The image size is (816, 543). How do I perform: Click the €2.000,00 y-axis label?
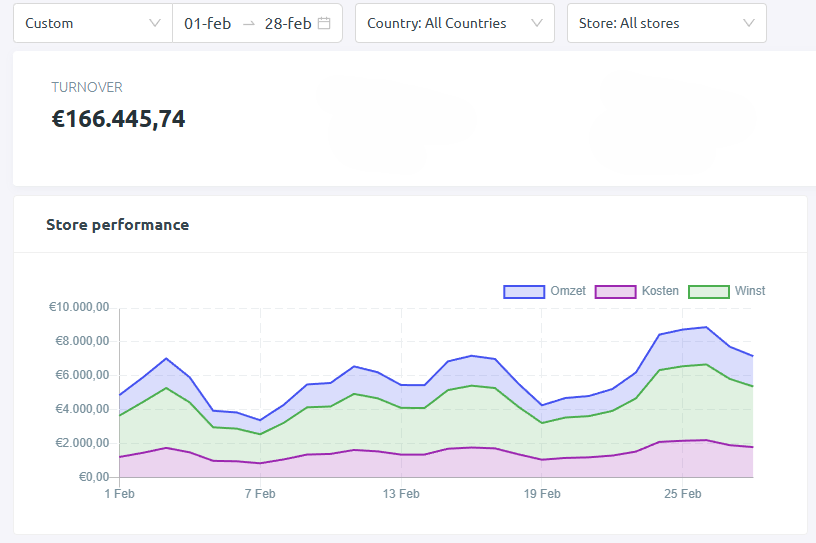pos(82,443)
